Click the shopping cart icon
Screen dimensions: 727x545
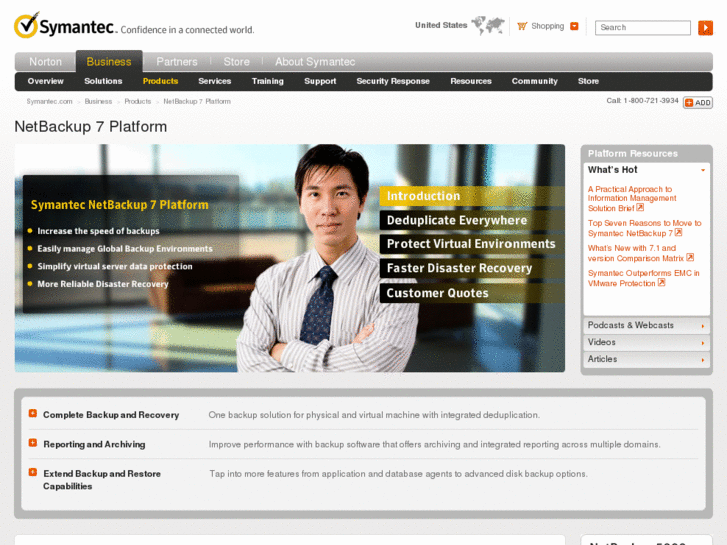coord(522,26)
